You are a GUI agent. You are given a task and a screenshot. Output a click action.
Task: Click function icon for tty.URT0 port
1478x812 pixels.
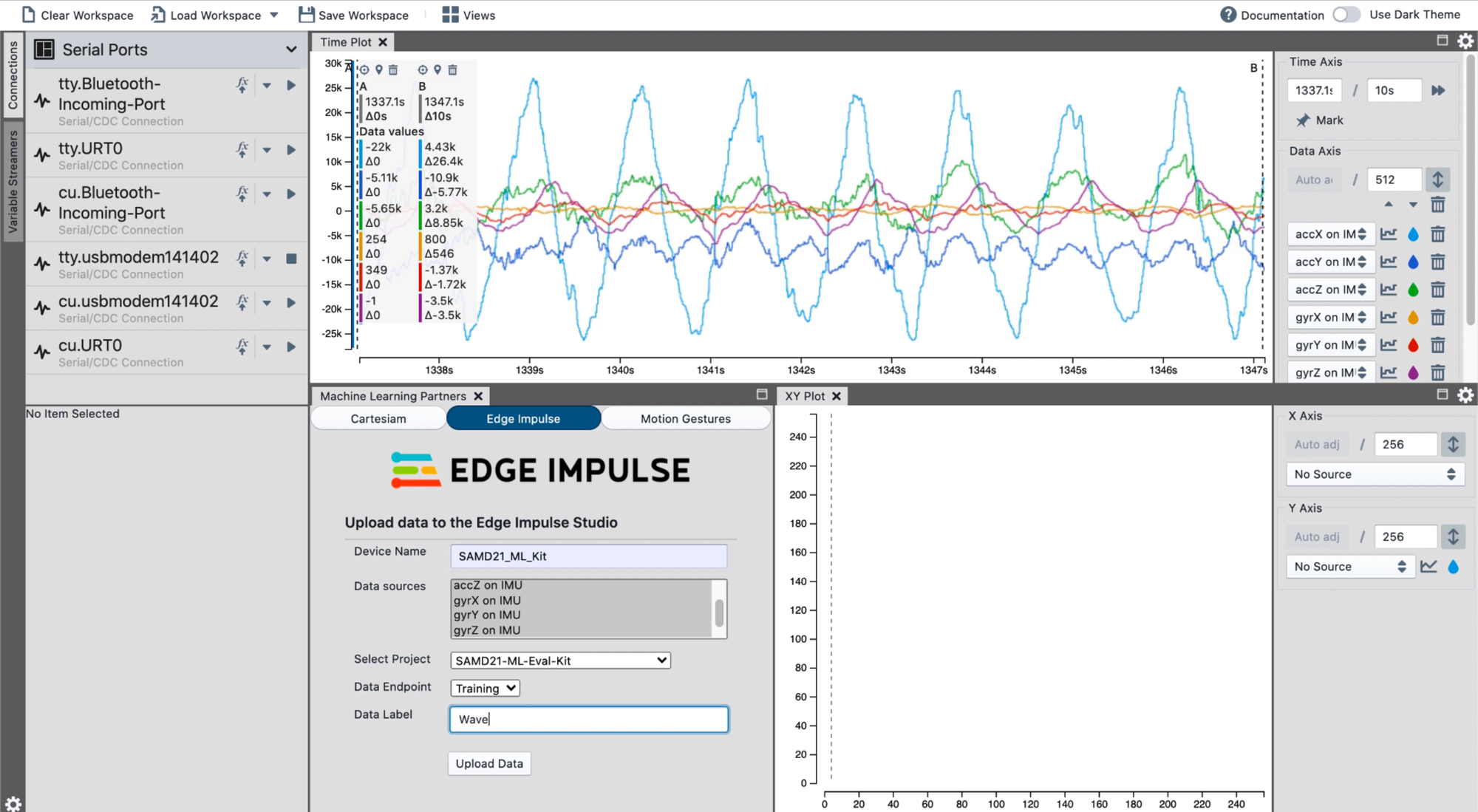[x=242, y=149]
